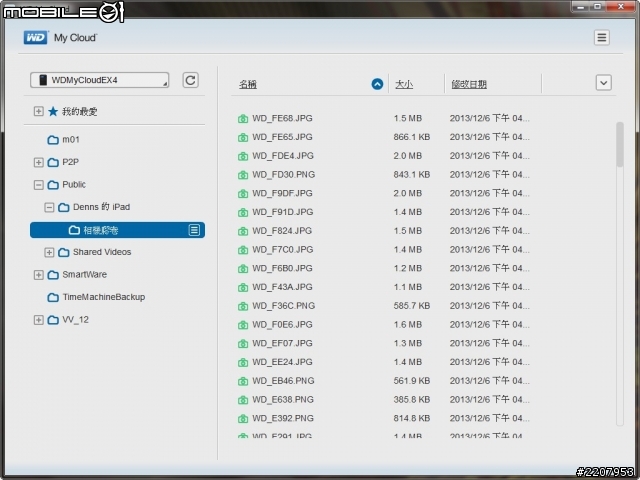Select file name WD_E392.PNG
Image resolution: width=640 pixels, height=480 pixels.
pos(283,419)
